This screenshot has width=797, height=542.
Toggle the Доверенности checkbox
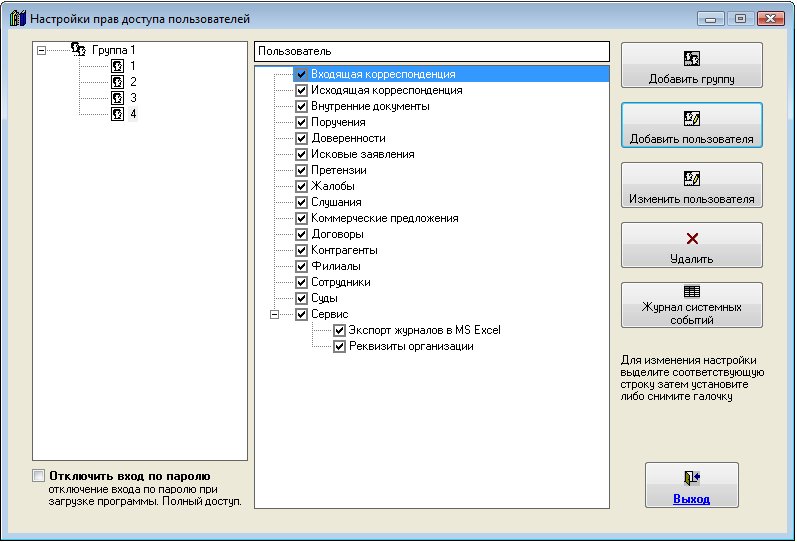tap(301, 138)
